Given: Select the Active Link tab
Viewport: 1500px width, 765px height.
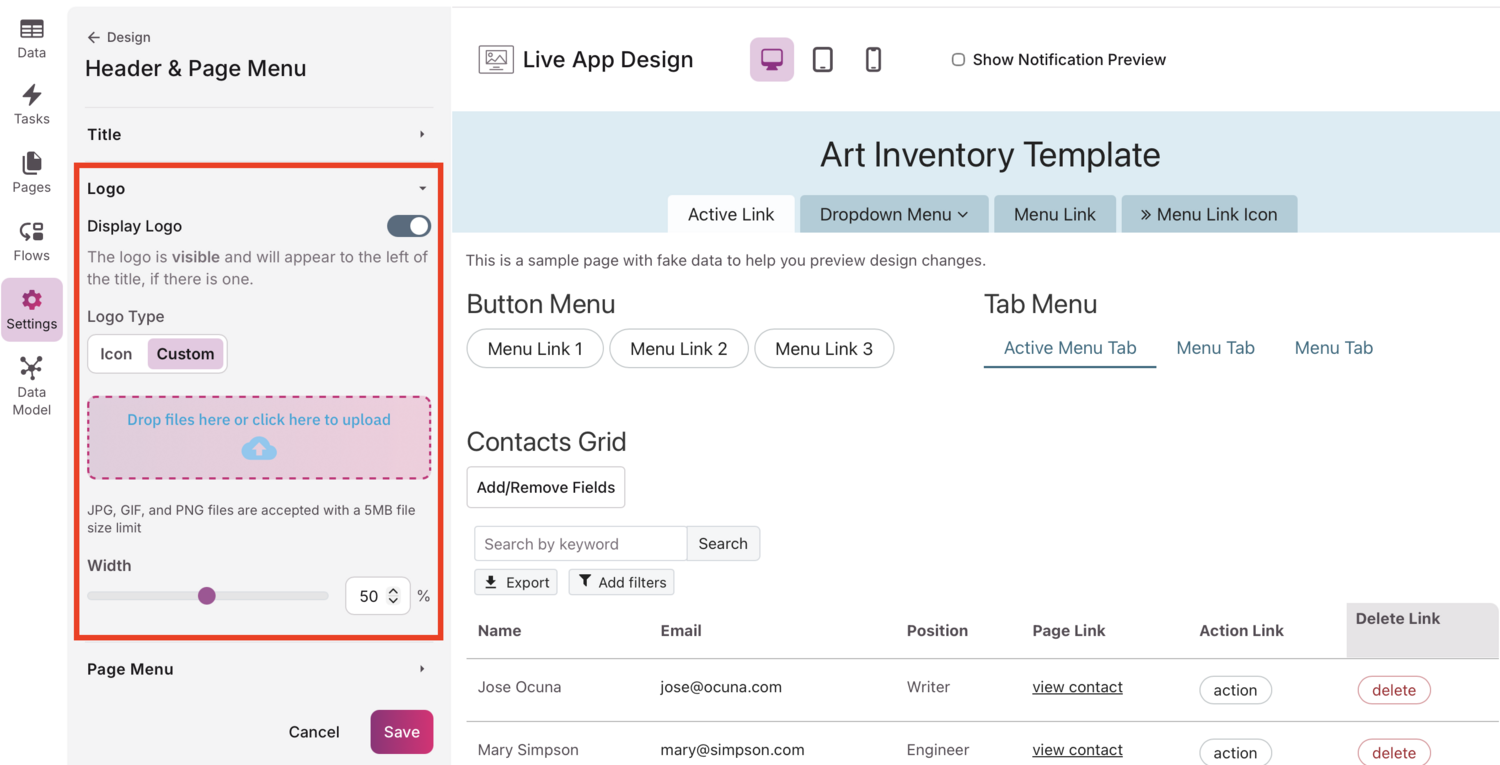Looking at the screenshot, I should pyautogui.click(x=731, y=214).
